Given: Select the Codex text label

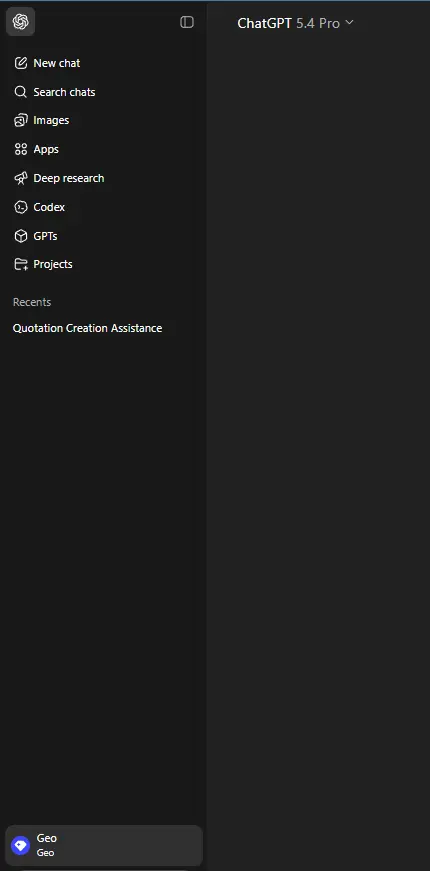Looking at the screenshot, I should 49,207.
